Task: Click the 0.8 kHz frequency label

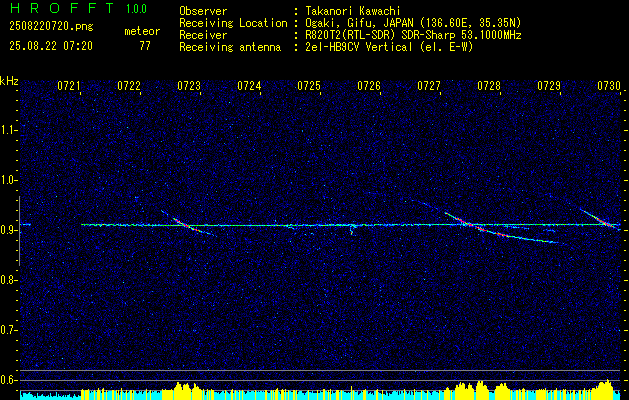Action: [x=7, y=280]
